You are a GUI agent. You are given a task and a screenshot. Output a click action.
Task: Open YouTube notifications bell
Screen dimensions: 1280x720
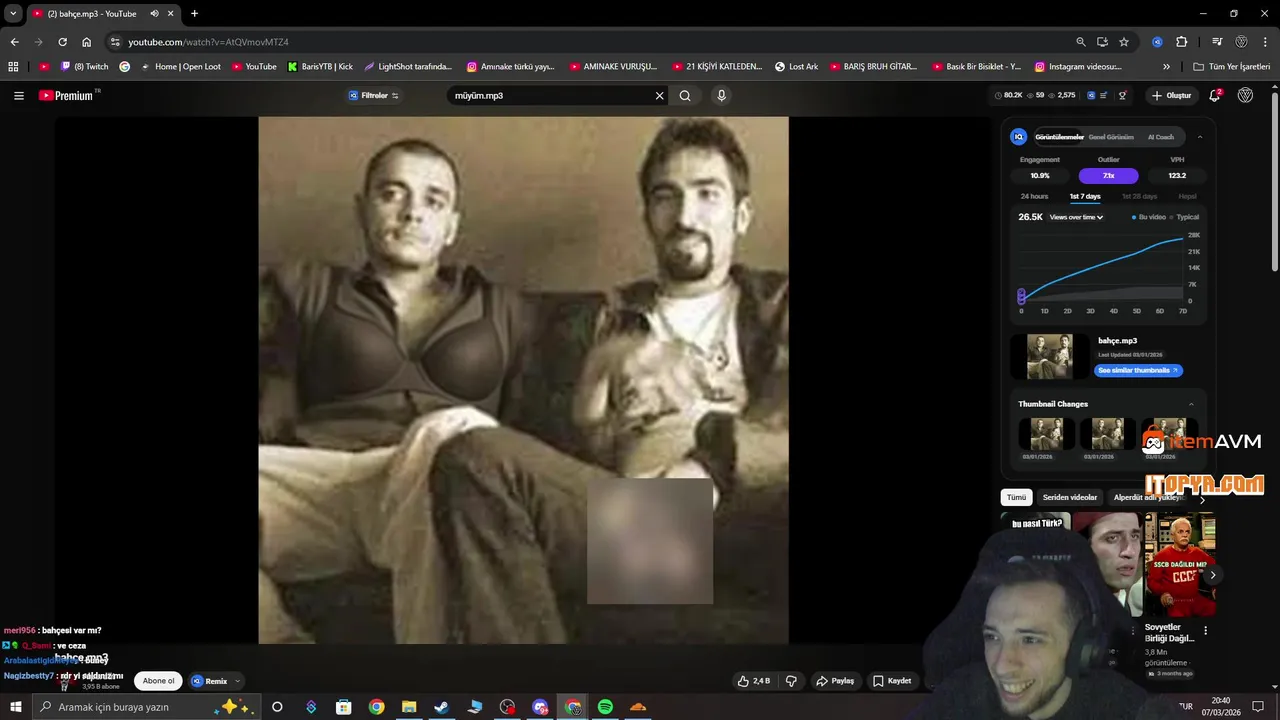point(1214,96)
